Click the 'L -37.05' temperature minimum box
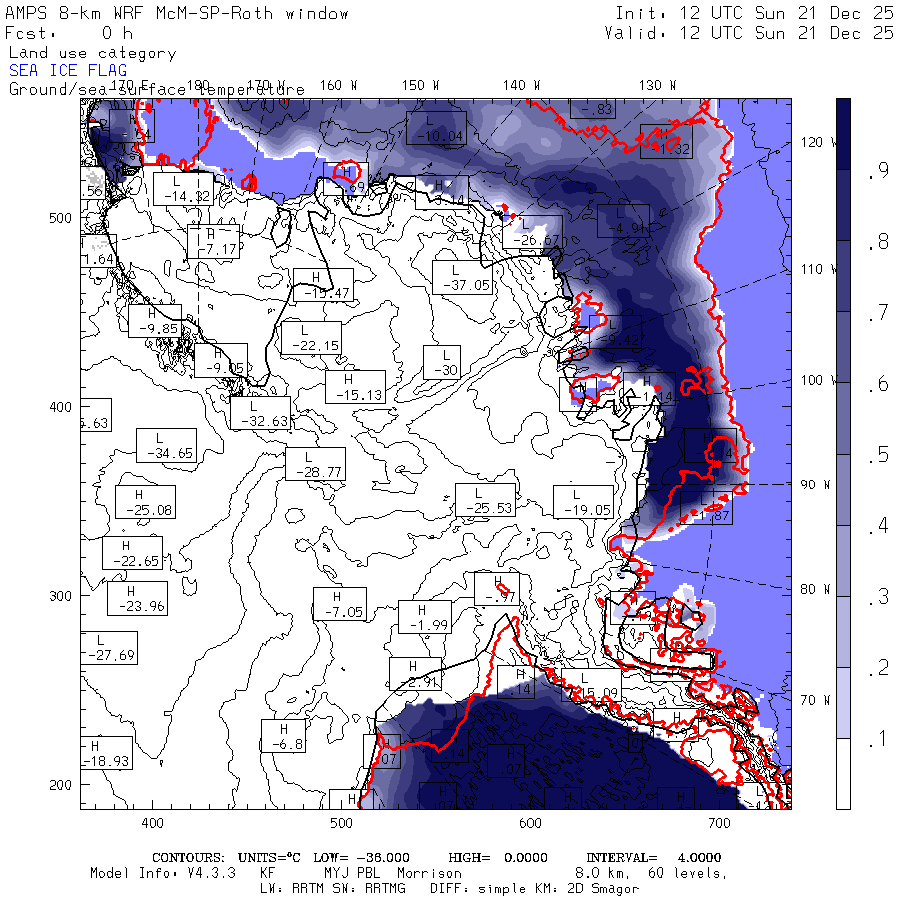Image resolution: width=900 pixels, height=900 pixels. (x=463, y=277)
